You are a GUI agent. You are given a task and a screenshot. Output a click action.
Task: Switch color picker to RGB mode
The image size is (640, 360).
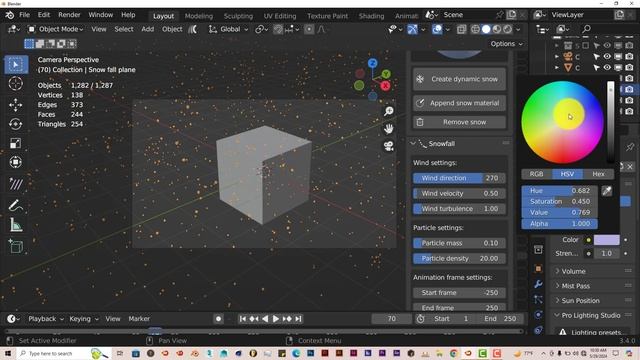[x=536, y=174]
